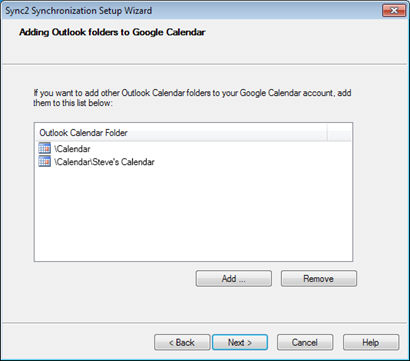Select the calendar icon beside \Calendar
This screenshot has width=410, height=361.
45,148
